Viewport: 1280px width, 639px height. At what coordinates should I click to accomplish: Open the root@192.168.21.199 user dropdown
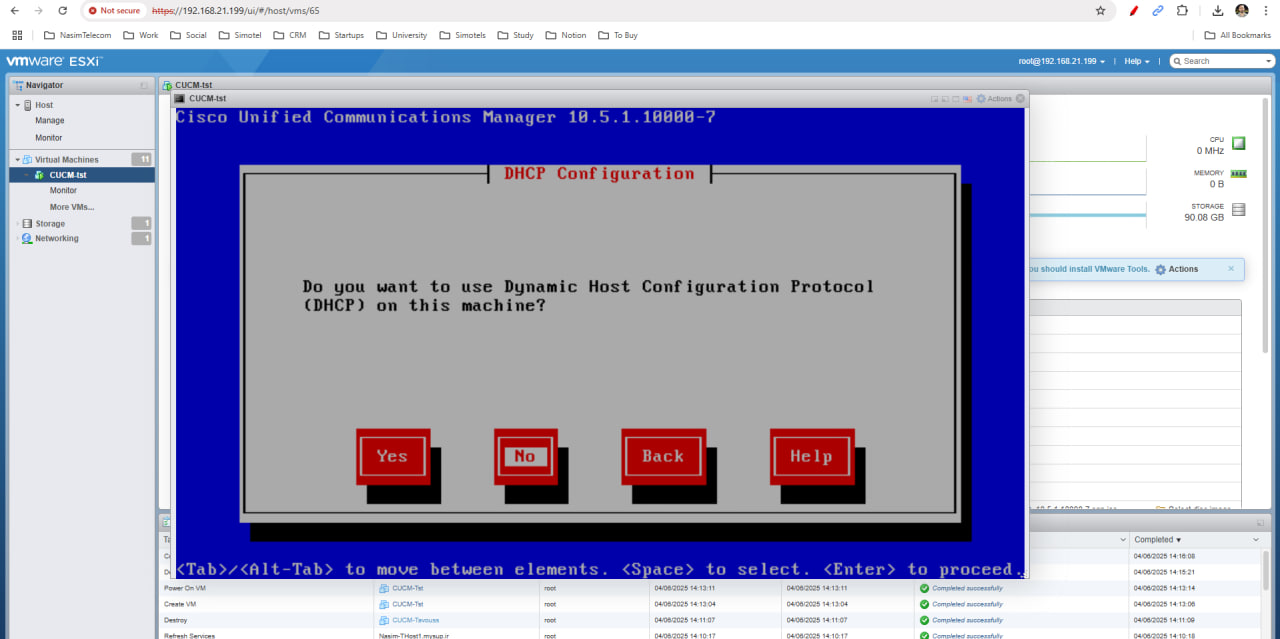1061,61
